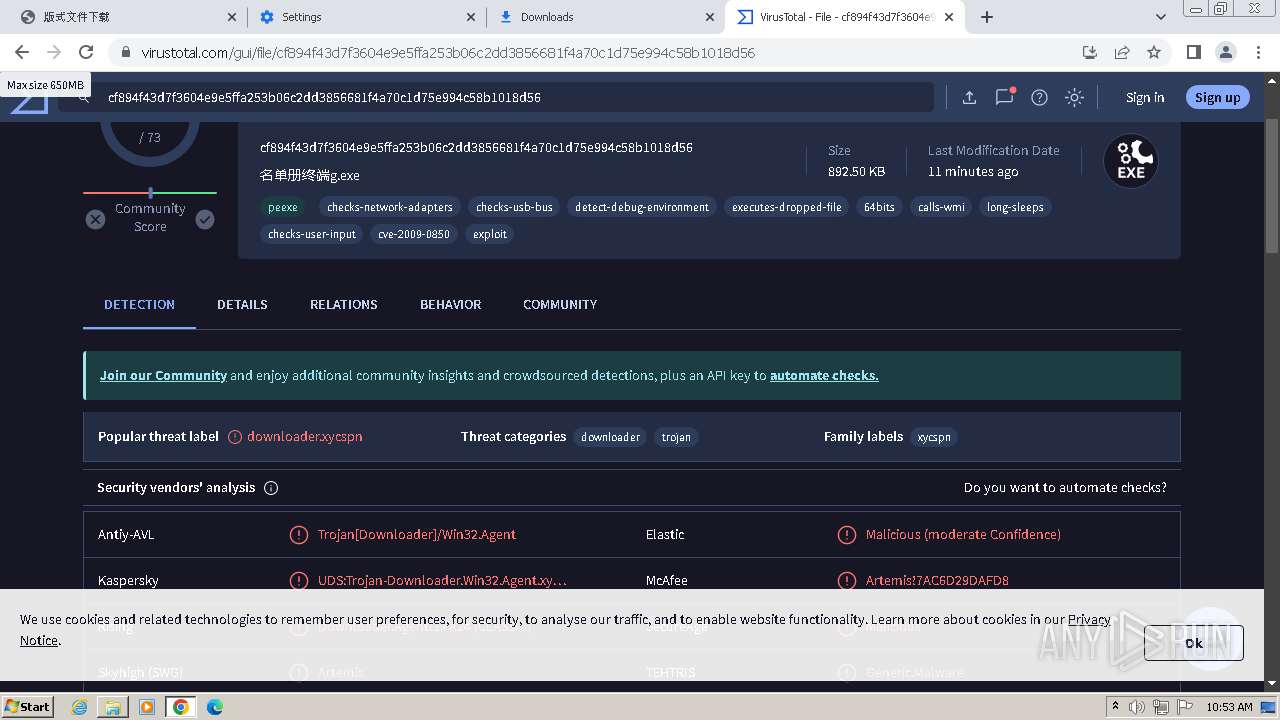Click the McAfee detection alert icon
The image size is (1280, 720).
pos(846,581)
